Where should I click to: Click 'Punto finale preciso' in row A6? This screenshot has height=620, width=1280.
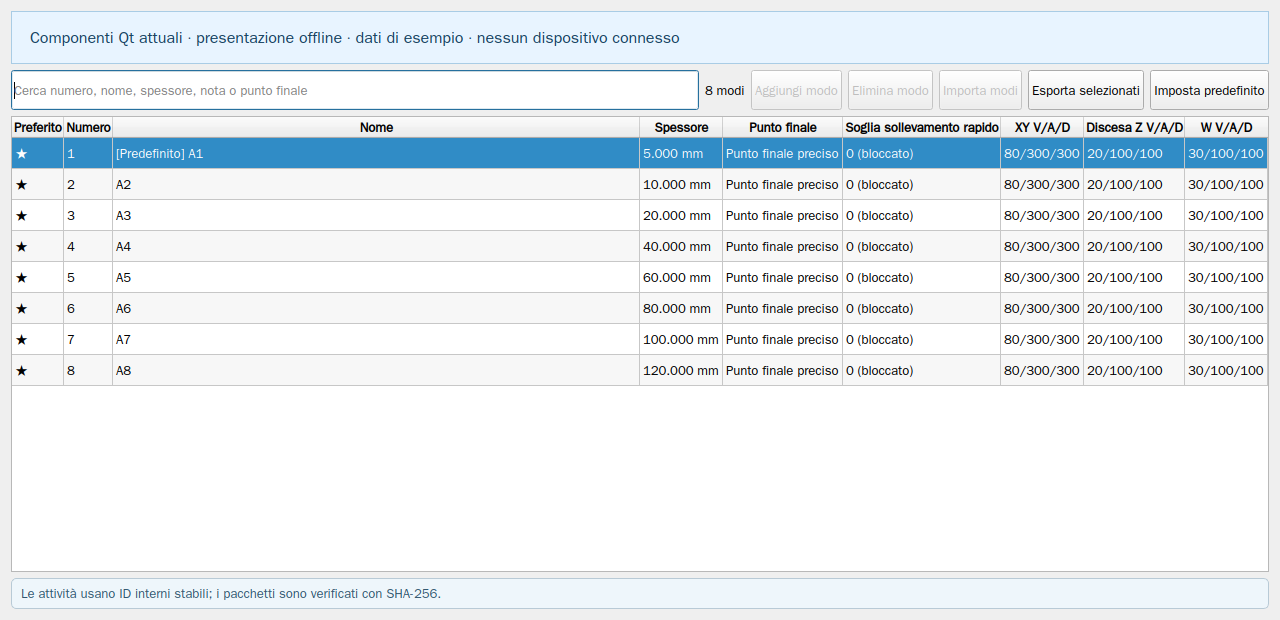pos(783,309)
